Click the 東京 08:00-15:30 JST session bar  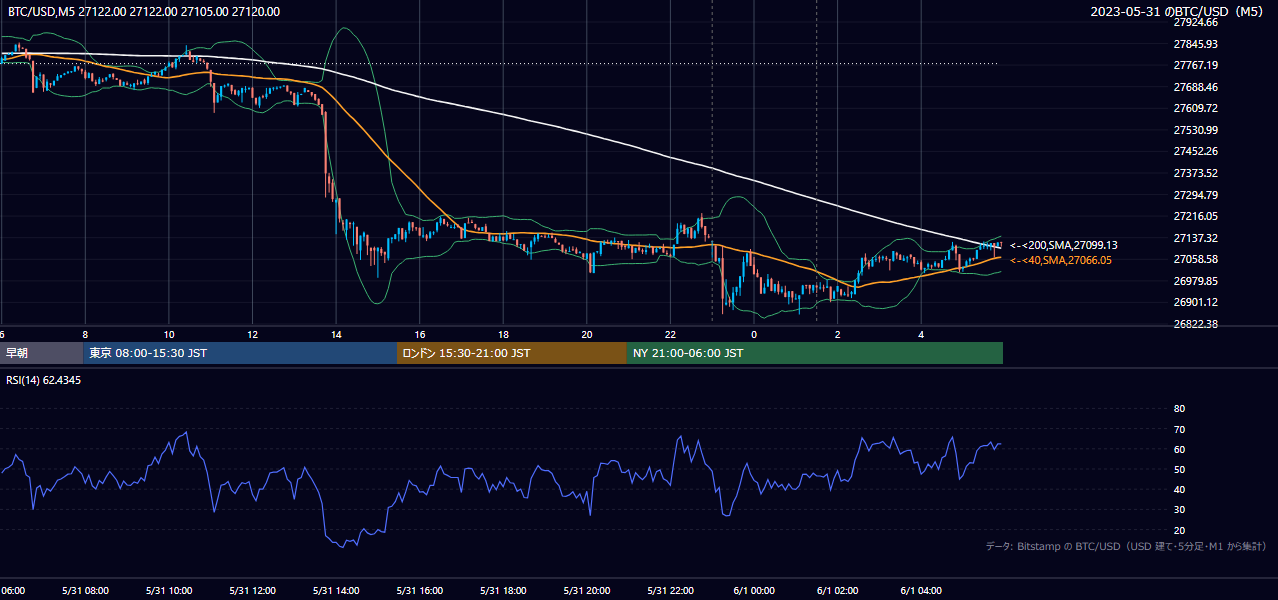click(239, 353)
